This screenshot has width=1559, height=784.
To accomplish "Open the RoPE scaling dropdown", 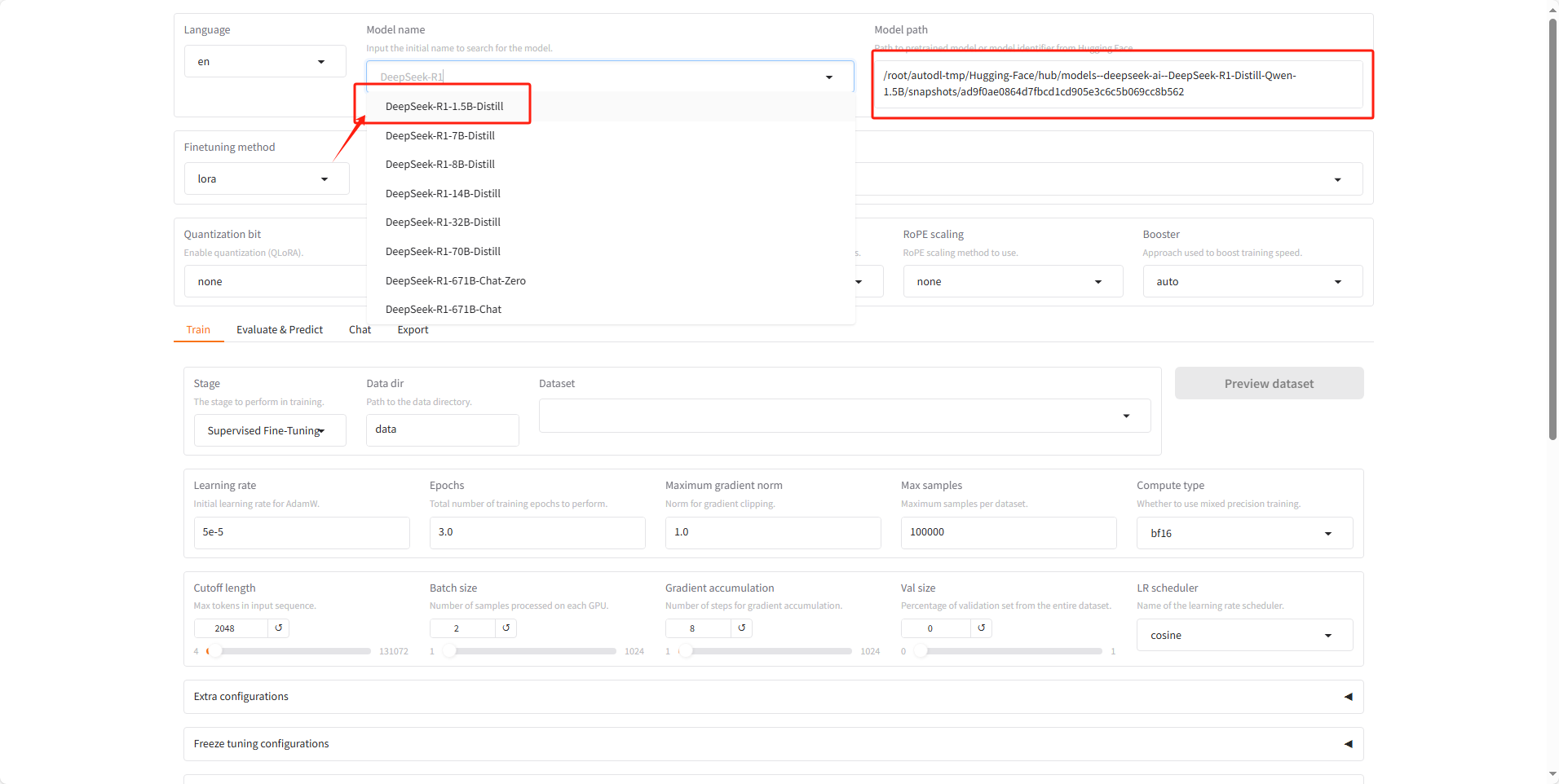I will pos(1013,282).
